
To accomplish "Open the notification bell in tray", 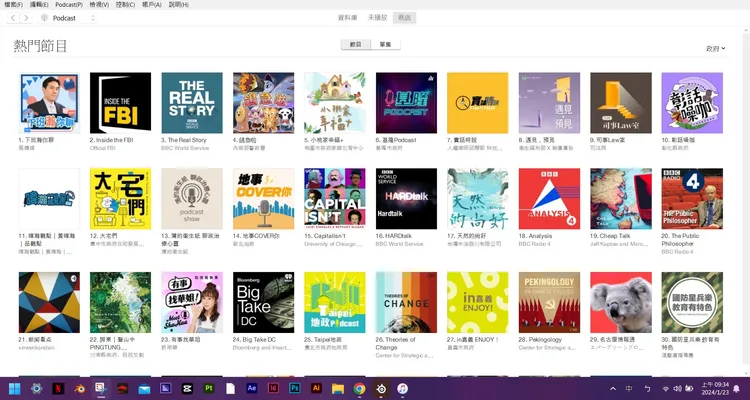I will (736, 389).
